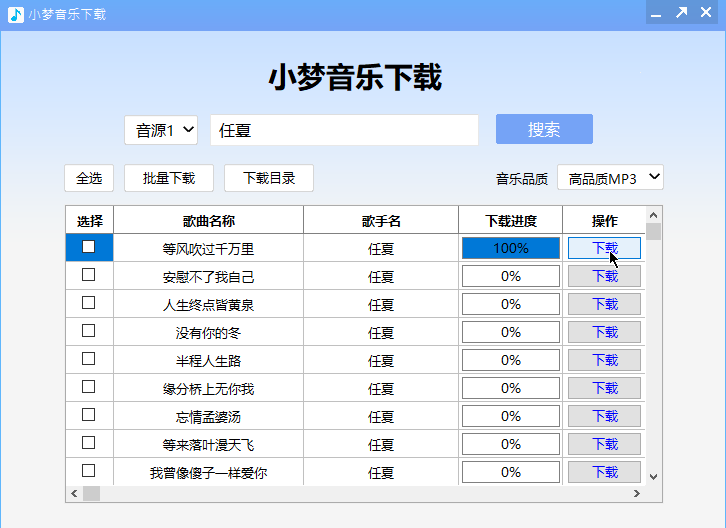Click the 批量下载 batch download button
The height and width of the screenshot is (528, 726).
[169, 178]
